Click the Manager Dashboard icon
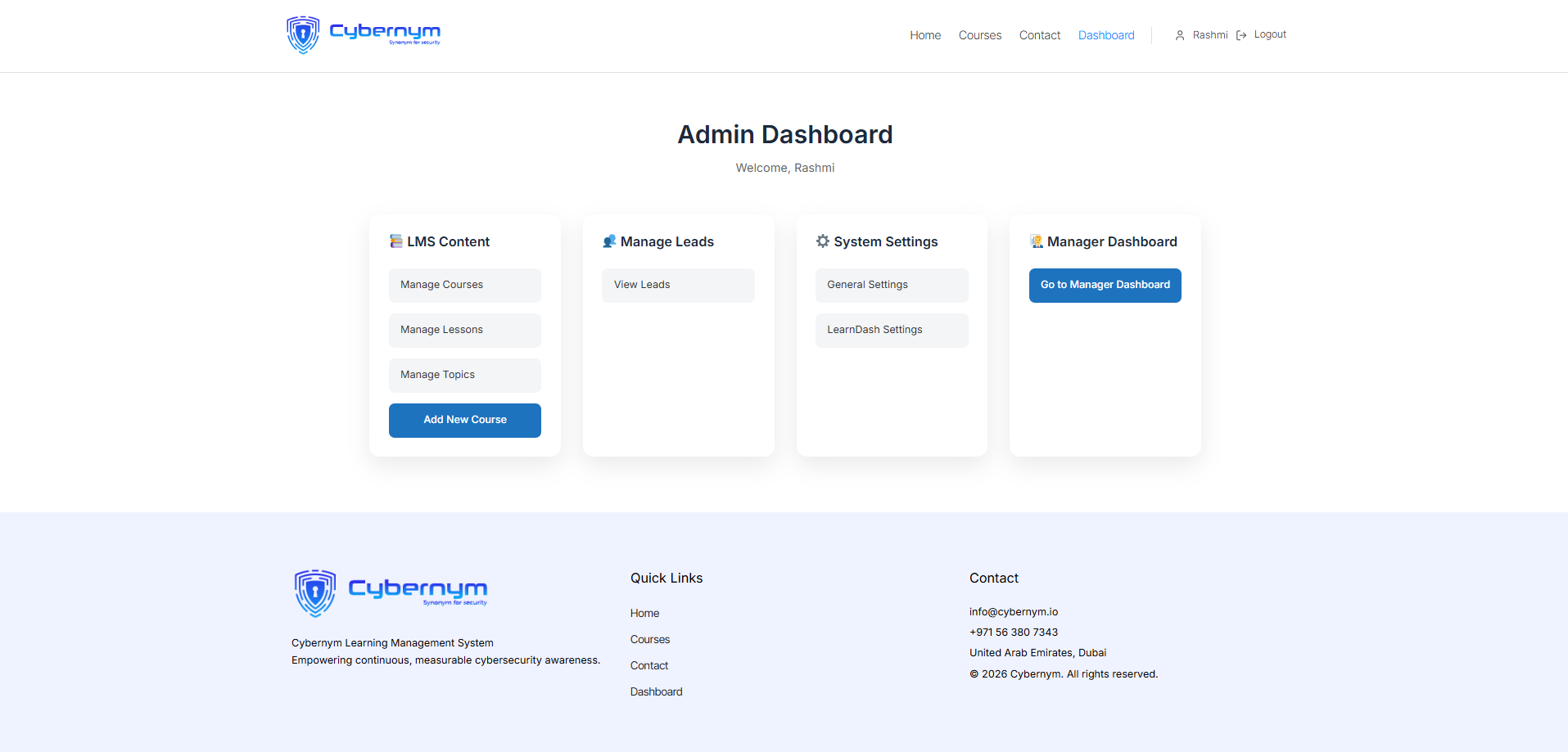Image resolution: width=1568 pixels, height=752 pixels. coord(1037,241)
